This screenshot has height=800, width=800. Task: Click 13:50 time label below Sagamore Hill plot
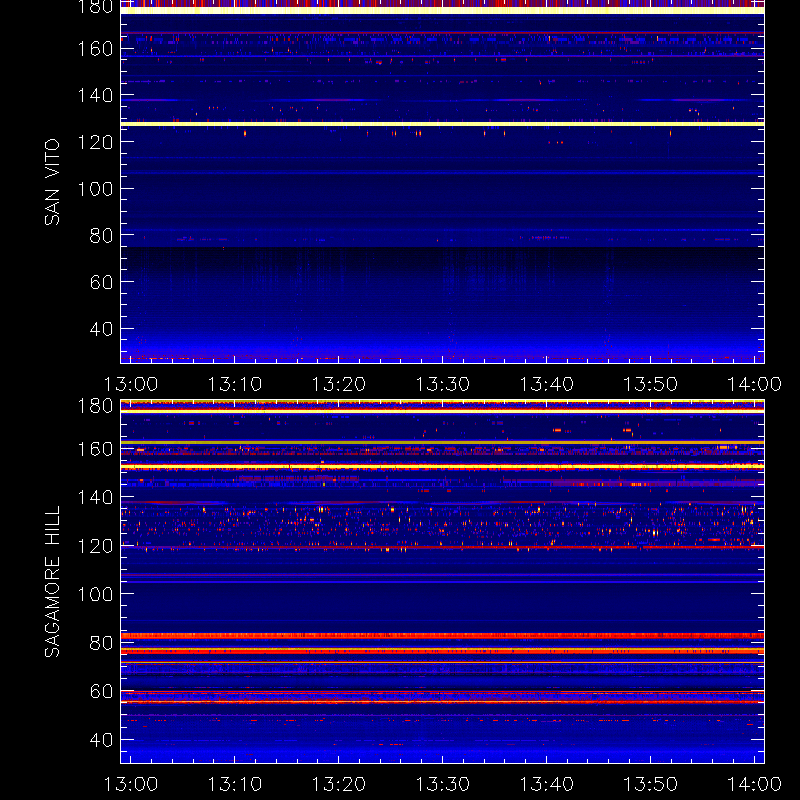651,784
